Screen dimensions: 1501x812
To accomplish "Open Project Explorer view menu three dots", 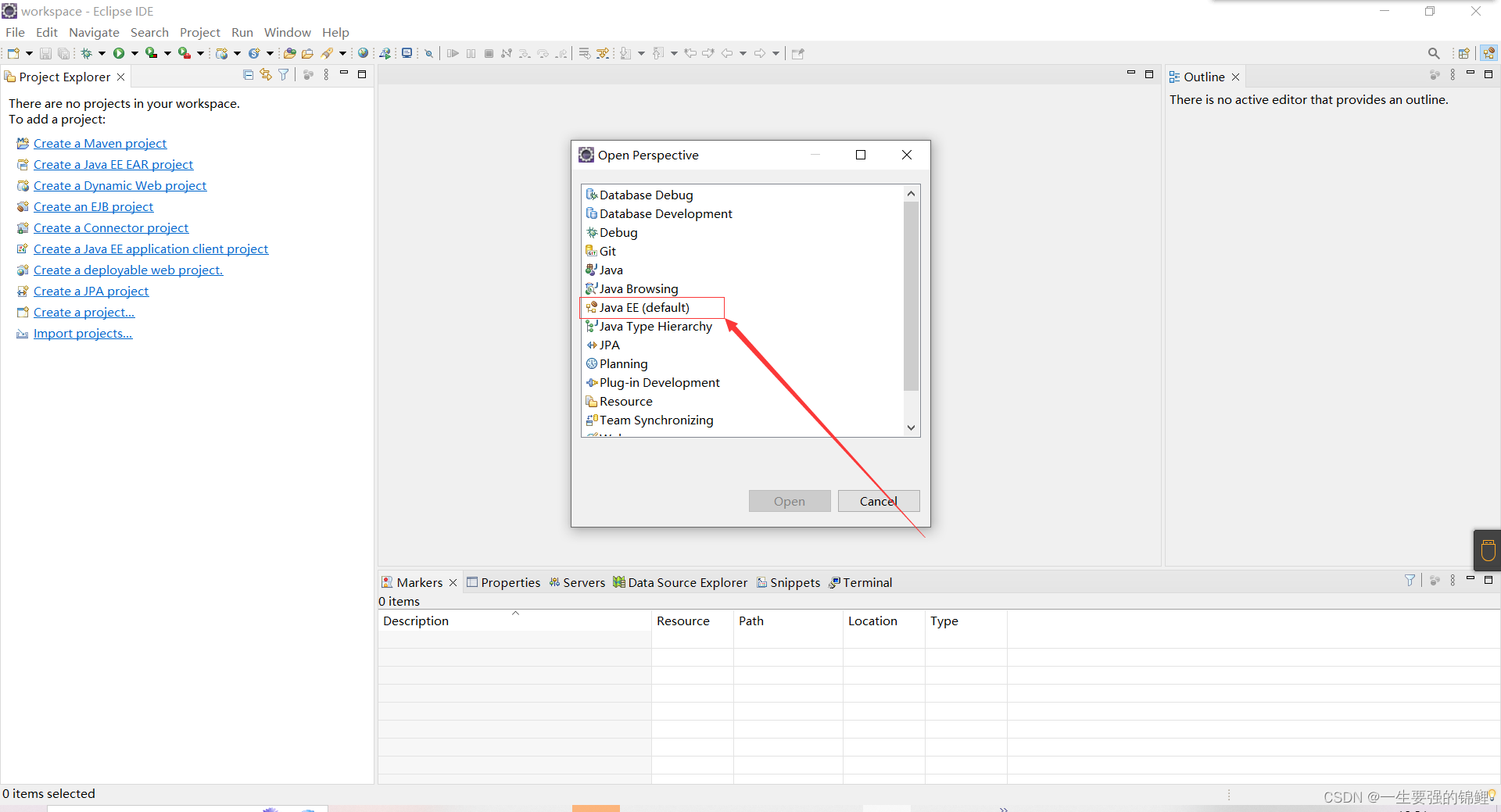I will pos(326,75).
